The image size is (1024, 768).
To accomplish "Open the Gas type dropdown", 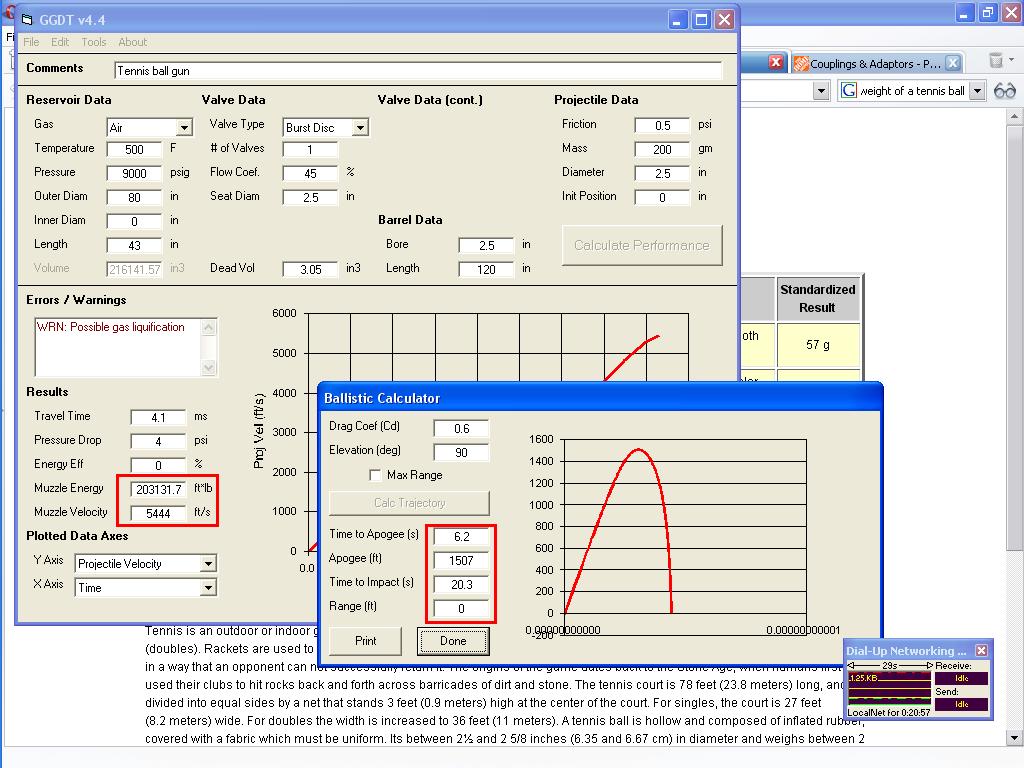I will point(184,128).
